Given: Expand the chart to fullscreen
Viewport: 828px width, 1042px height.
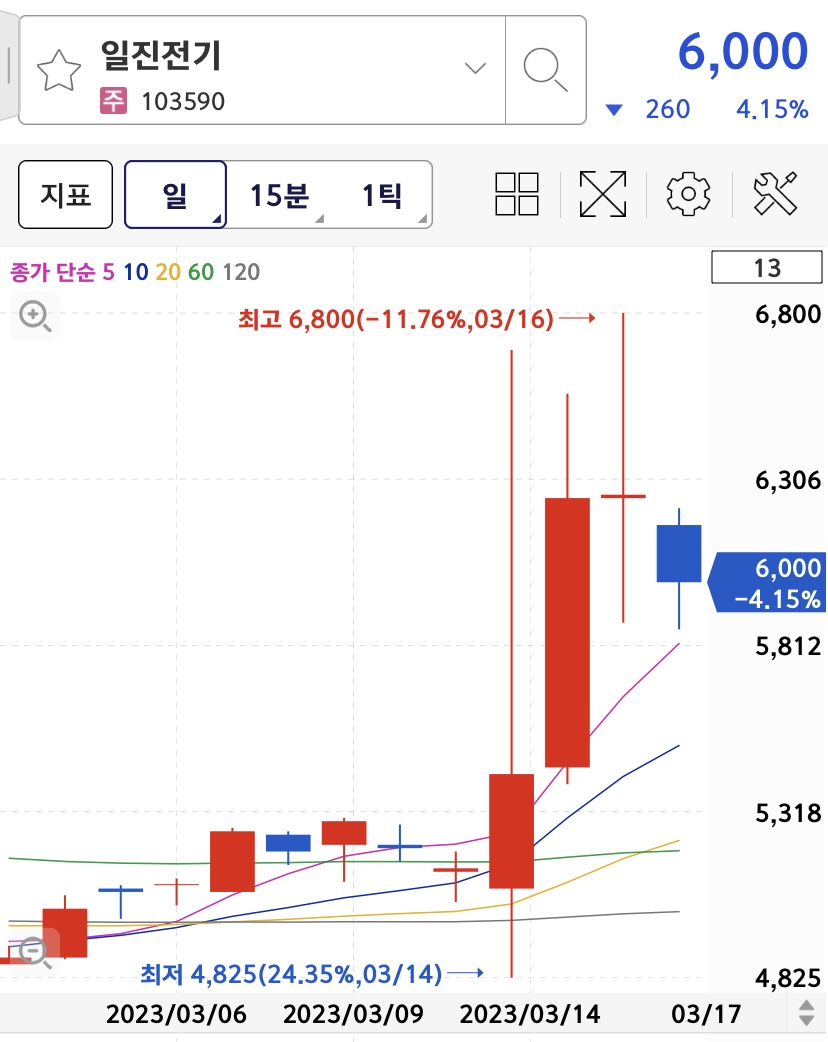Looking at the screenshot, I should pos(603,195).
